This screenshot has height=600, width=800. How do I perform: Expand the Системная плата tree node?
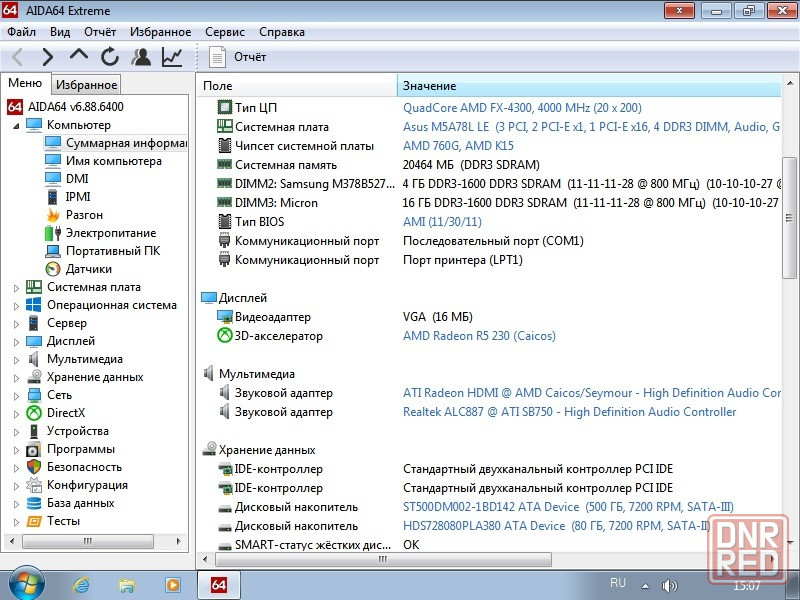(x=16, y=288)
